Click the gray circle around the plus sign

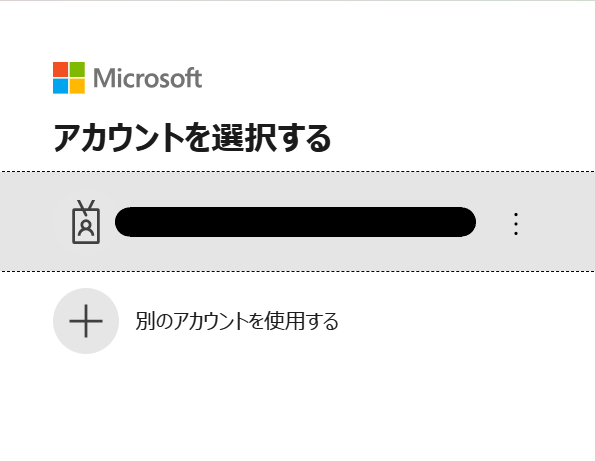coord(86,321)
